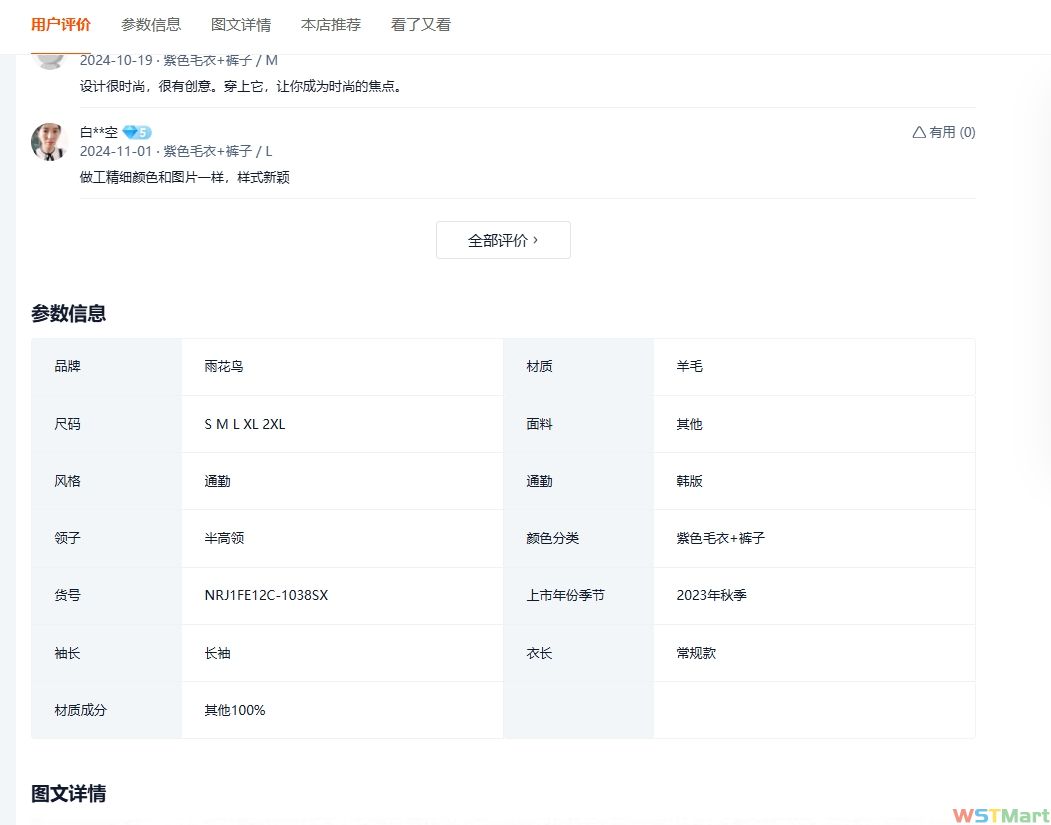Click the 图文详情 section heading

click(68, 793)
